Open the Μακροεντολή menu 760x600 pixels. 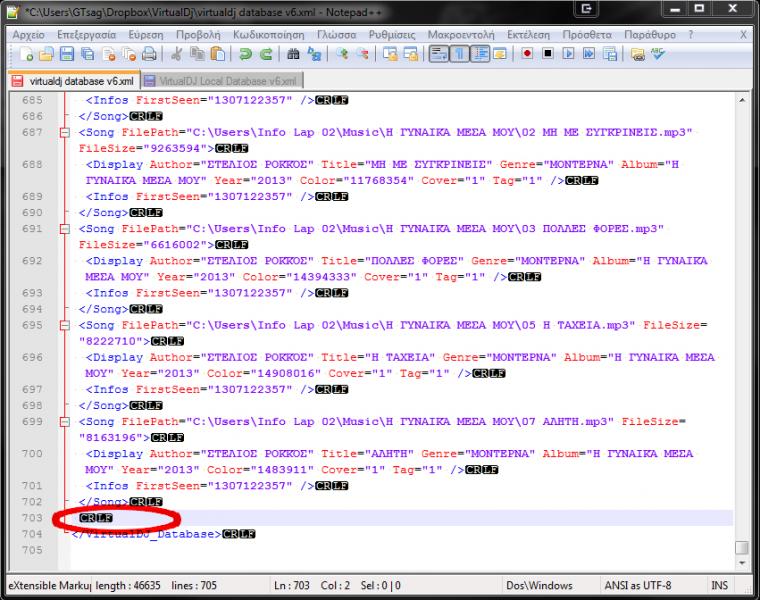(x=461, y=35)
